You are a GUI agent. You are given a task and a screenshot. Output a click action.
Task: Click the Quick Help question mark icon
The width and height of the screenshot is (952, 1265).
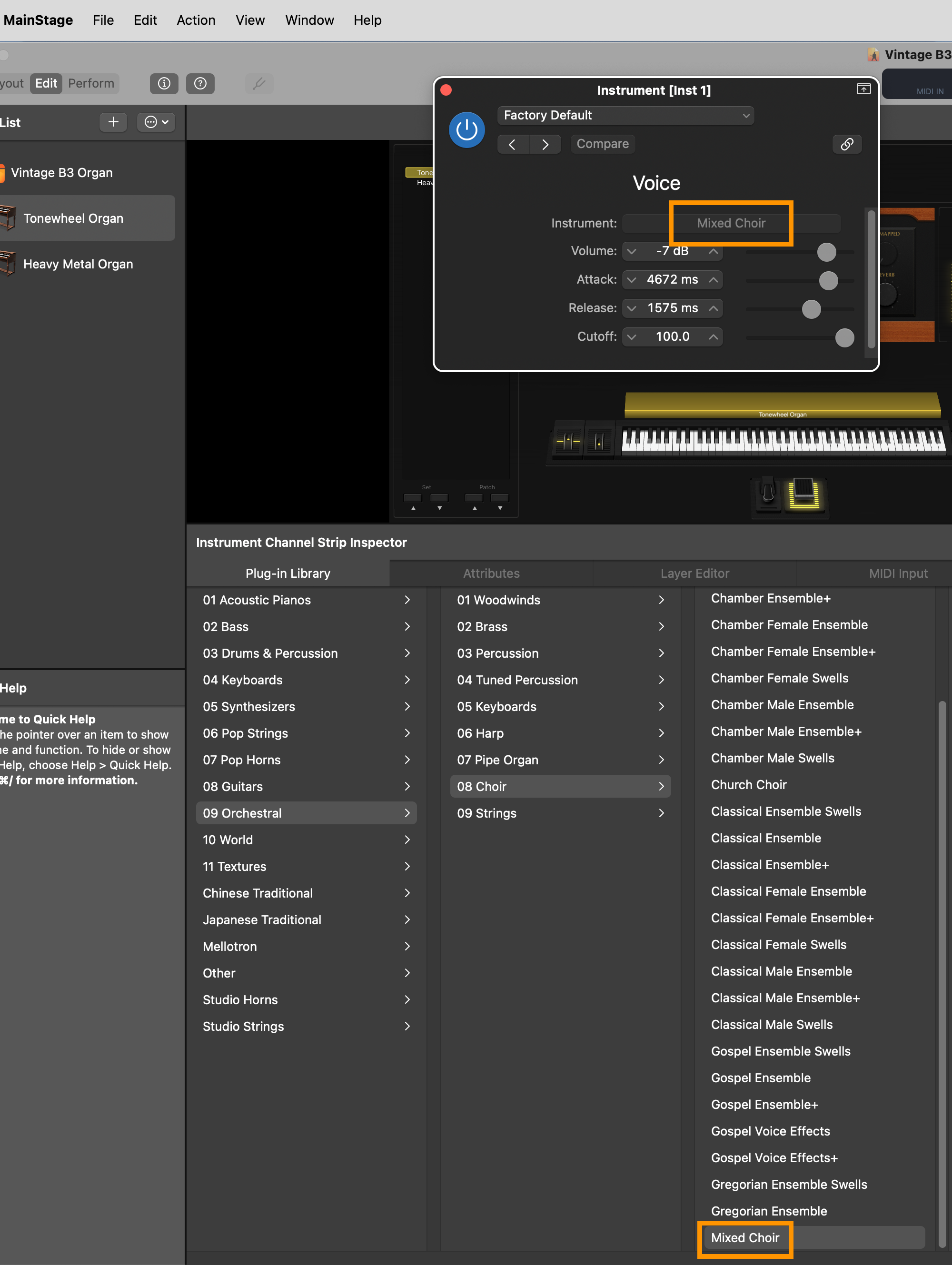[x=200, y=83]
